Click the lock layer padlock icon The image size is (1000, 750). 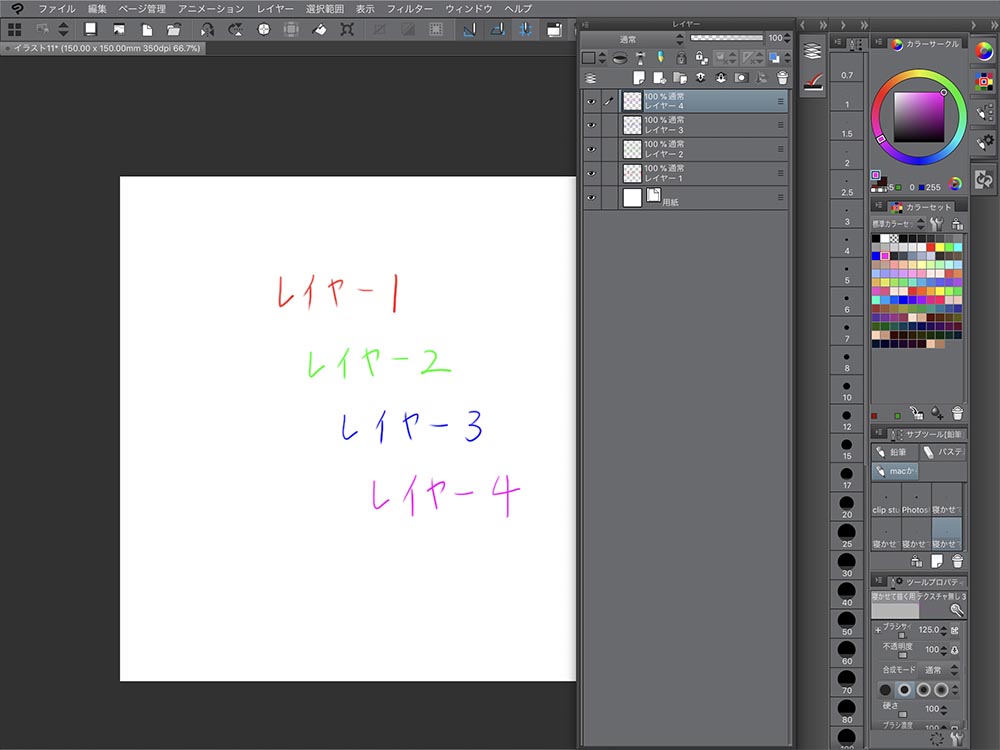pyautogui.click(x=680, y=58)
